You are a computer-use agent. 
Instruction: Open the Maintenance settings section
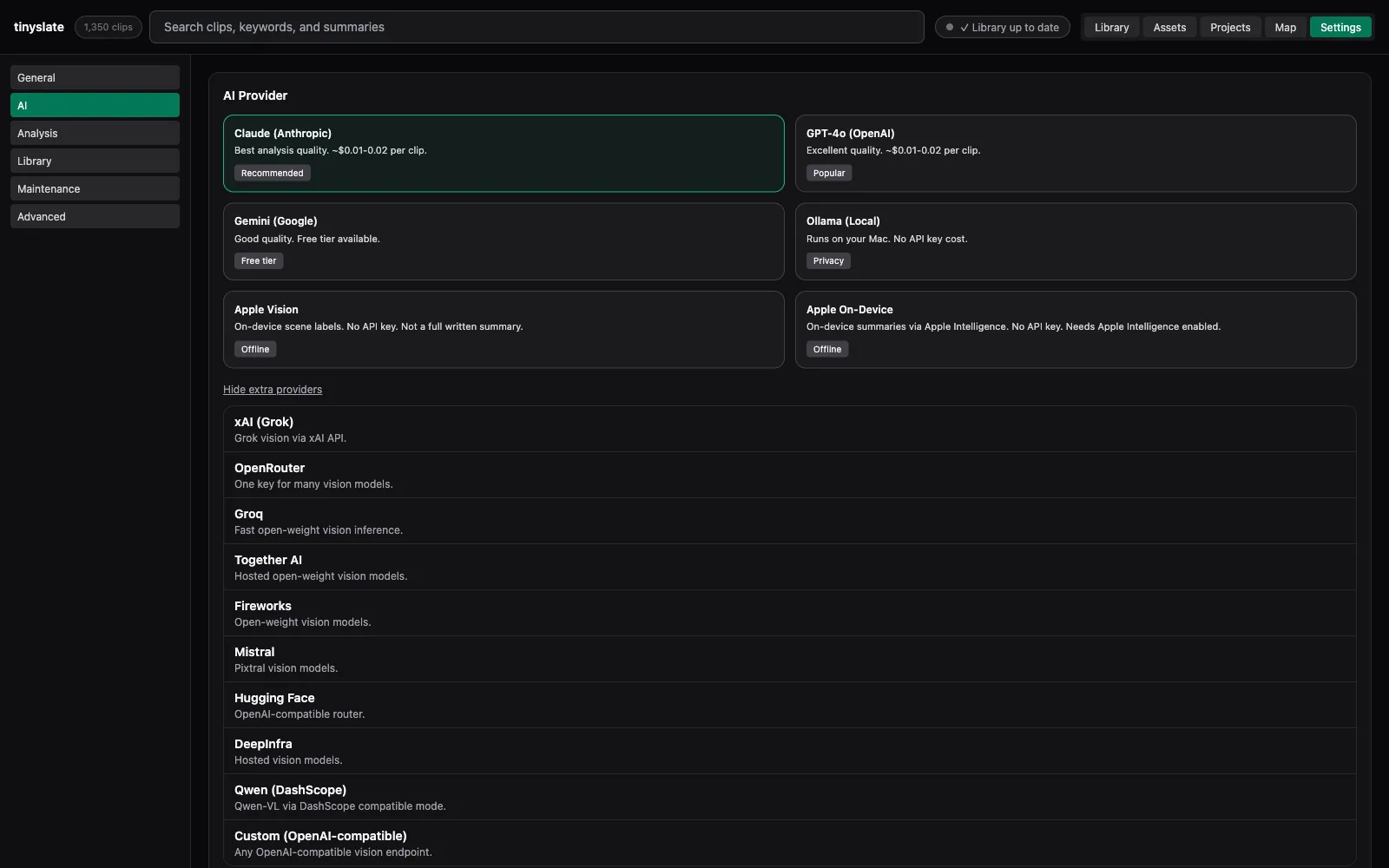click(x=95, y=188)
